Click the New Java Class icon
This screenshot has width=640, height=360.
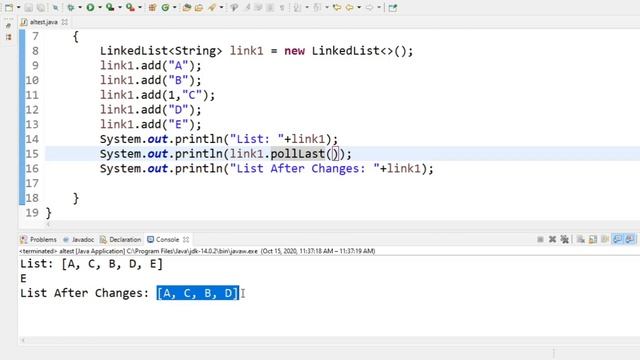(x=165, y=7)
